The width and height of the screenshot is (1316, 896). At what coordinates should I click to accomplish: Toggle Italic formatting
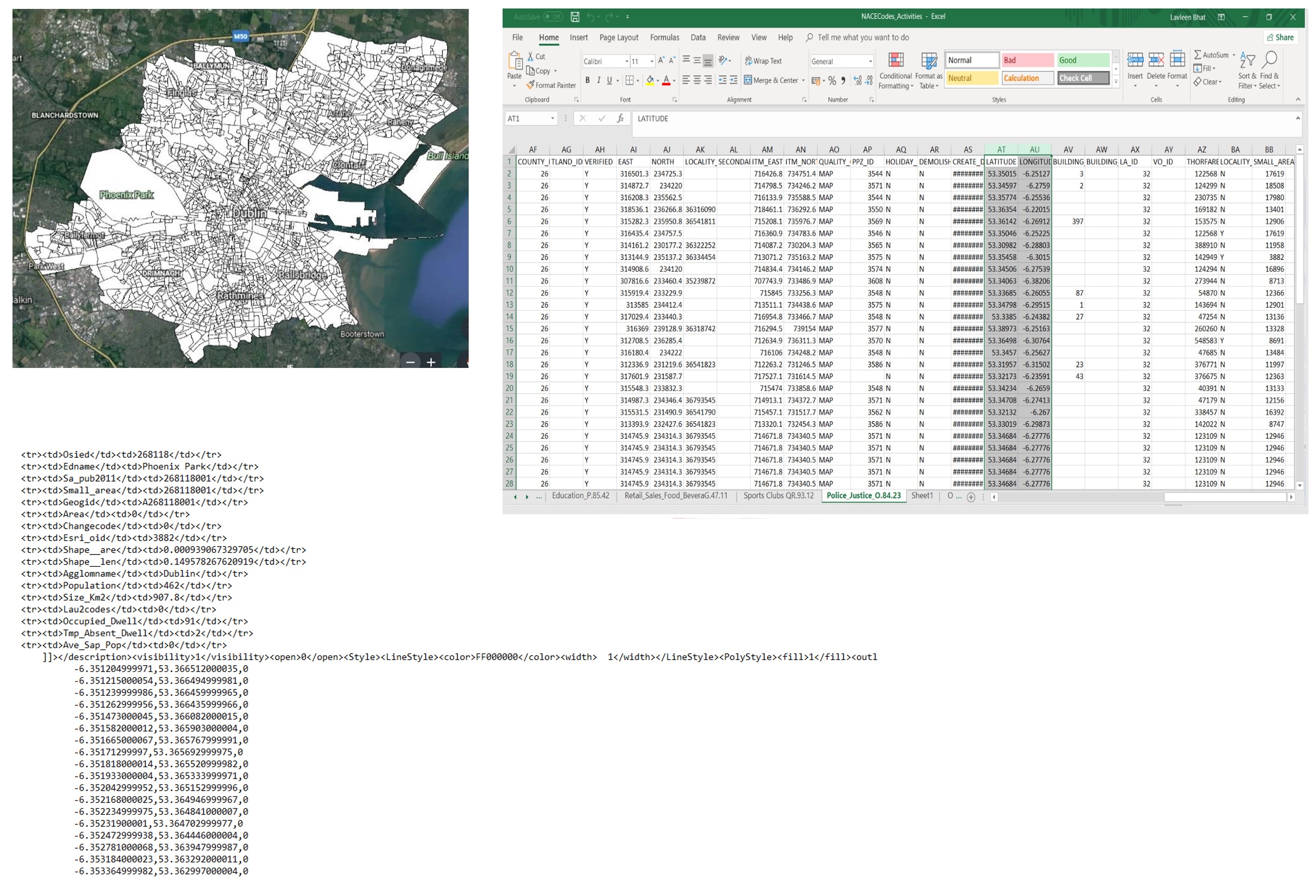598,80
